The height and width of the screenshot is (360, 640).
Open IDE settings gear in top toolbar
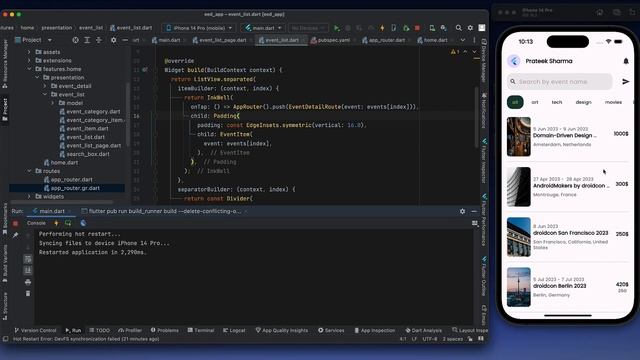470,28
